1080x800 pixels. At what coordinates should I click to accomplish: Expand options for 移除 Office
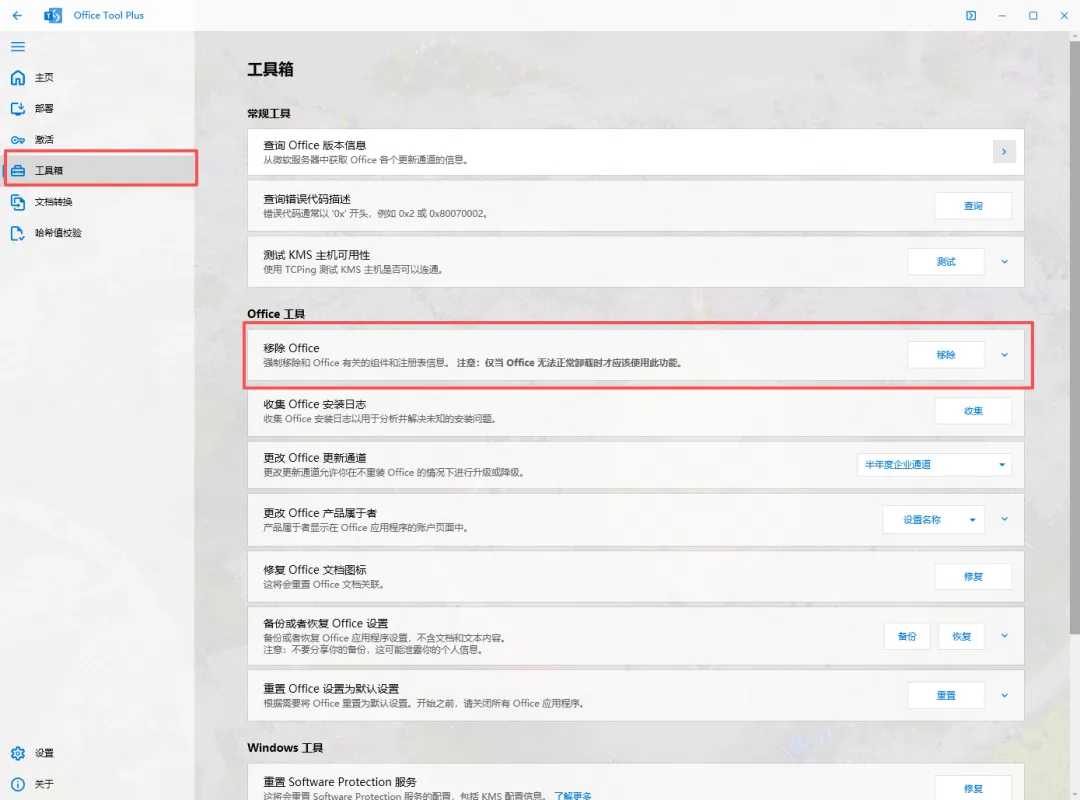pyautogui.click(x=1004, y=355)
